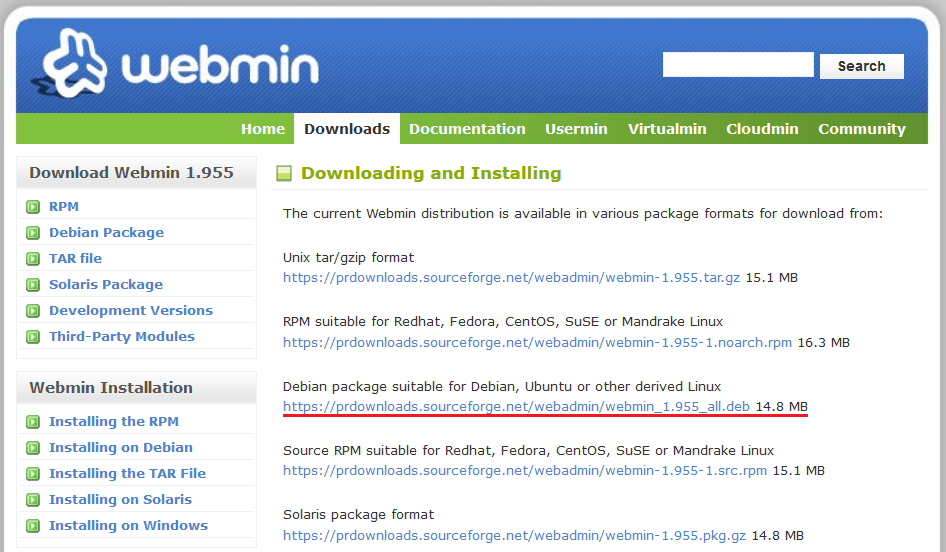Viewport: 946px width, 552px height.
Task: Click the 16.3 MB size text
Action: [824, 343]
